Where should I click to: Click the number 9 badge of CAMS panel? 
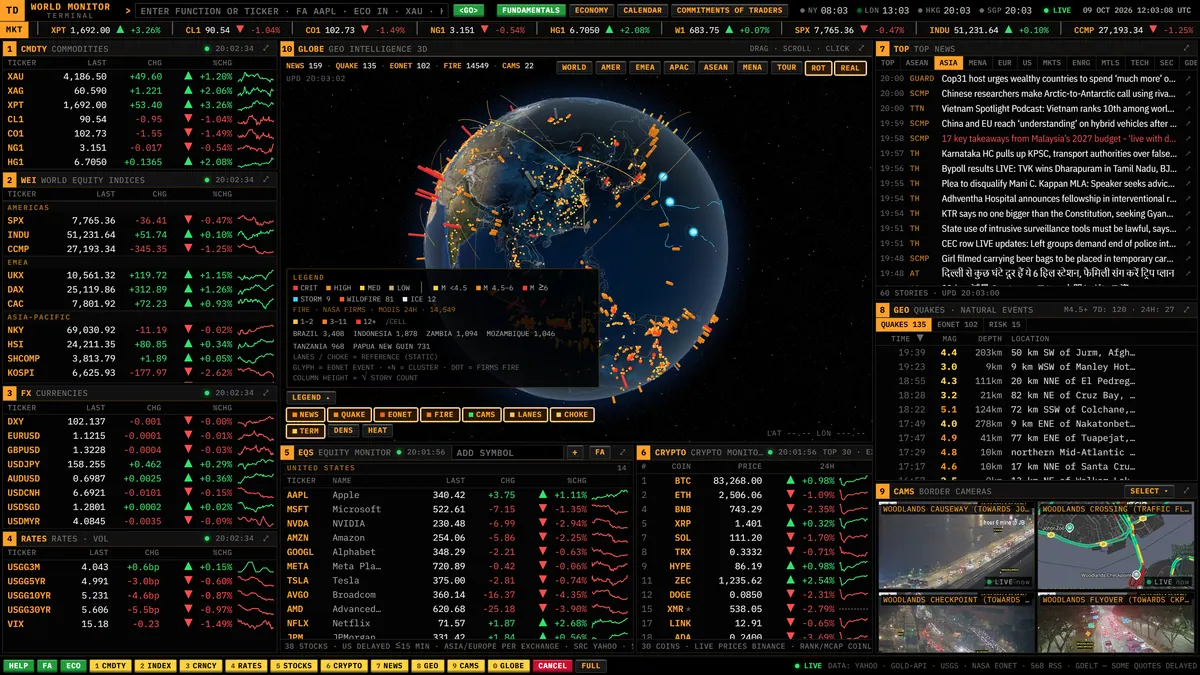coord(883,491)
